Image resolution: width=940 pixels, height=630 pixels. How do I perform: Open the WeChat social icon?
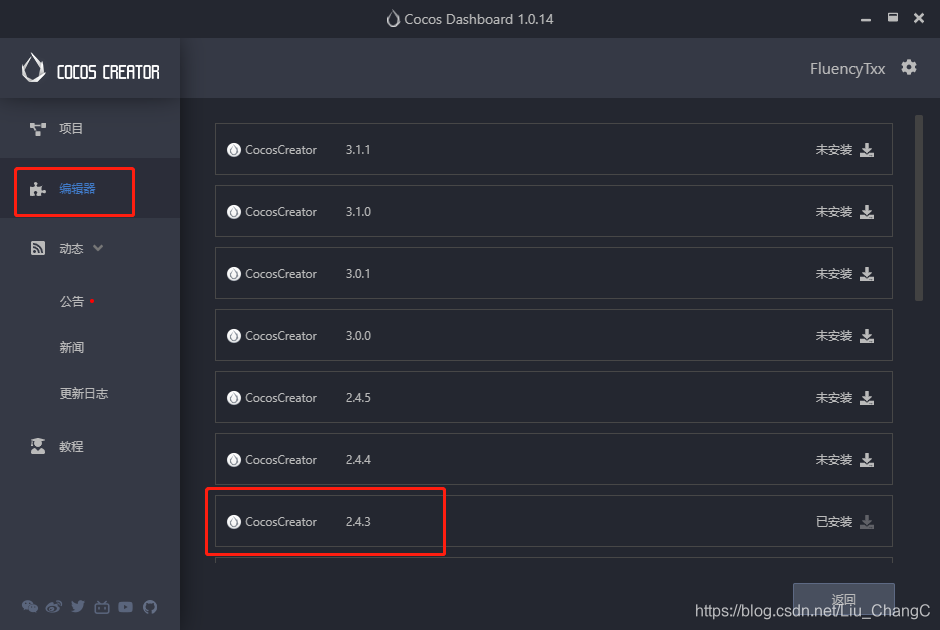point(29,607)
